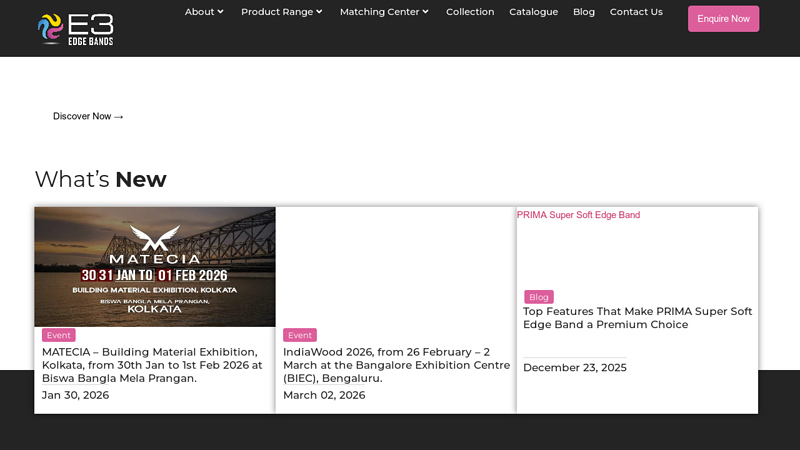Click the PRIMA Super Soft Edge Band image
Screen dimensions: 800x450
click(578, 215)
